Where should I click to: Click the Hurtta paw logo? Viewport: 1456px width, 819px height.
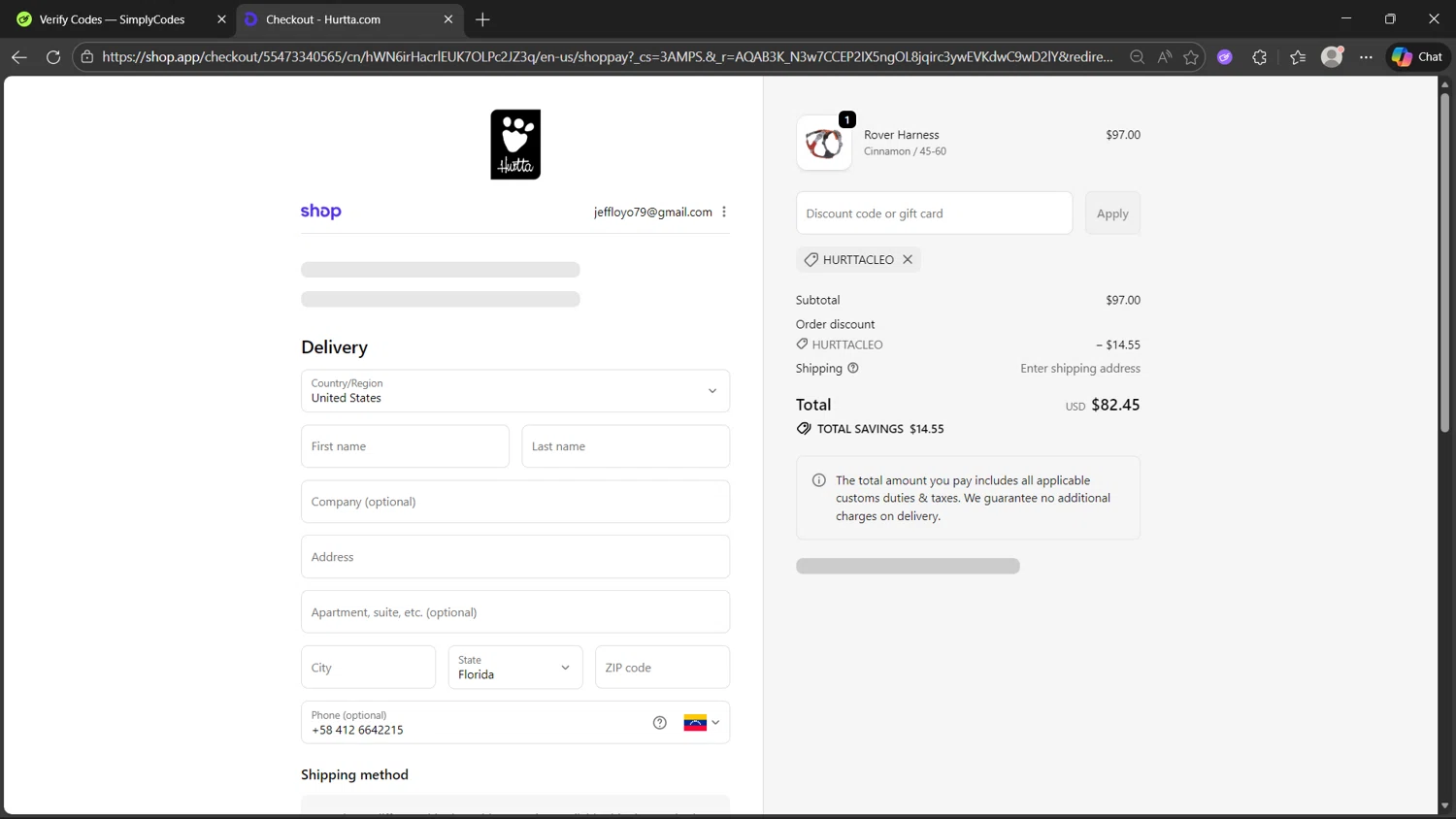(x=515, y=145)
